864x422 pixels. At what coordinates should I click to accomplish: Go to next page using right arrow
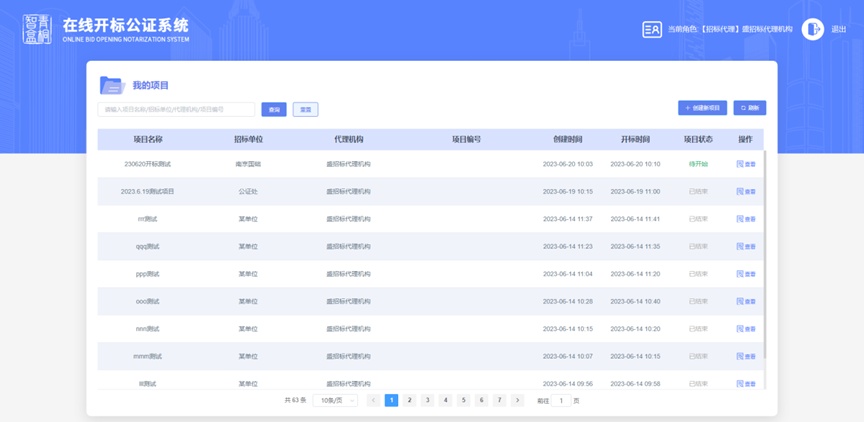tap(517, 400)
